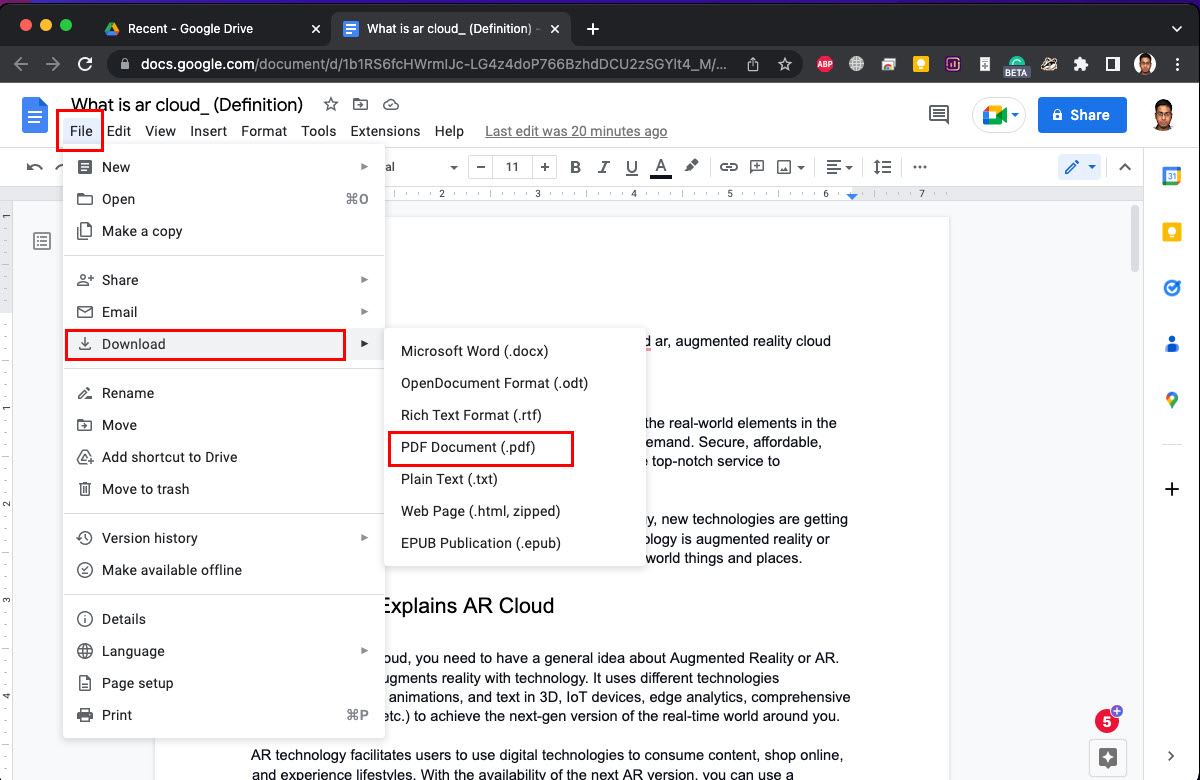This screenshot has width=1200, height=780.
Task: Open the text color picker
Action: click(660, 167)
